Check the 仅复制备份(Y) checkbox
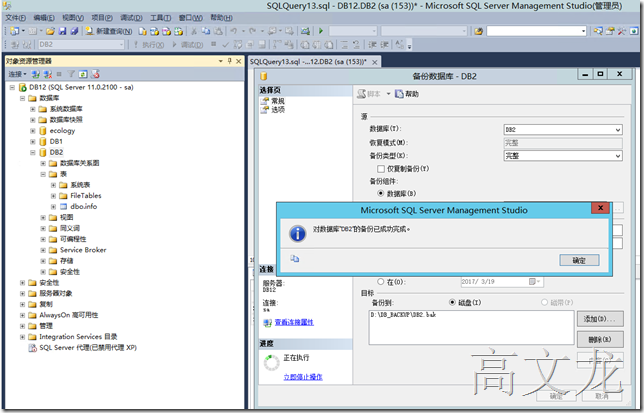 tap(381, 169)
